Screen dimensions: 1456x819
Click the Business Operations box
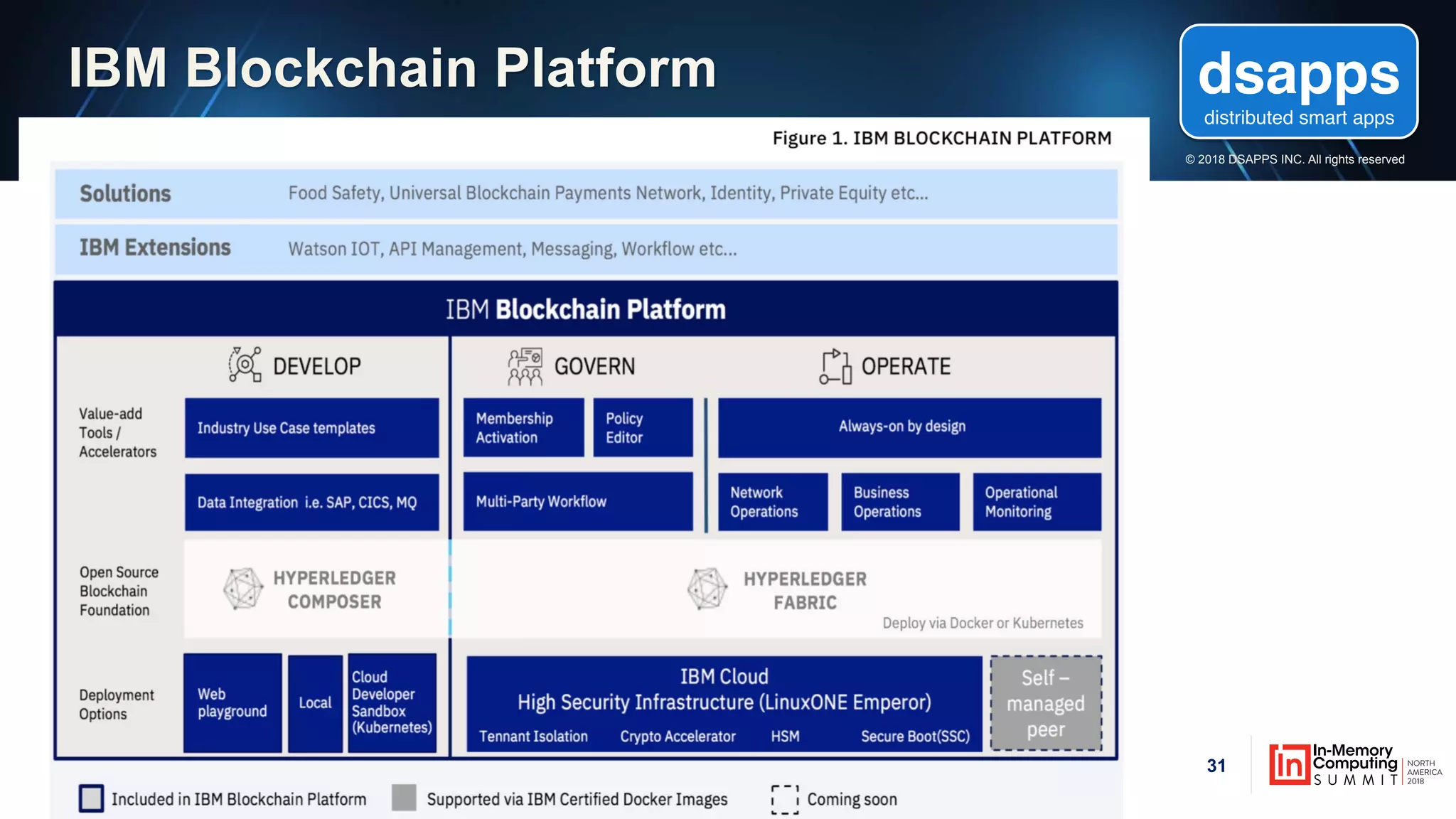[900, 502]
